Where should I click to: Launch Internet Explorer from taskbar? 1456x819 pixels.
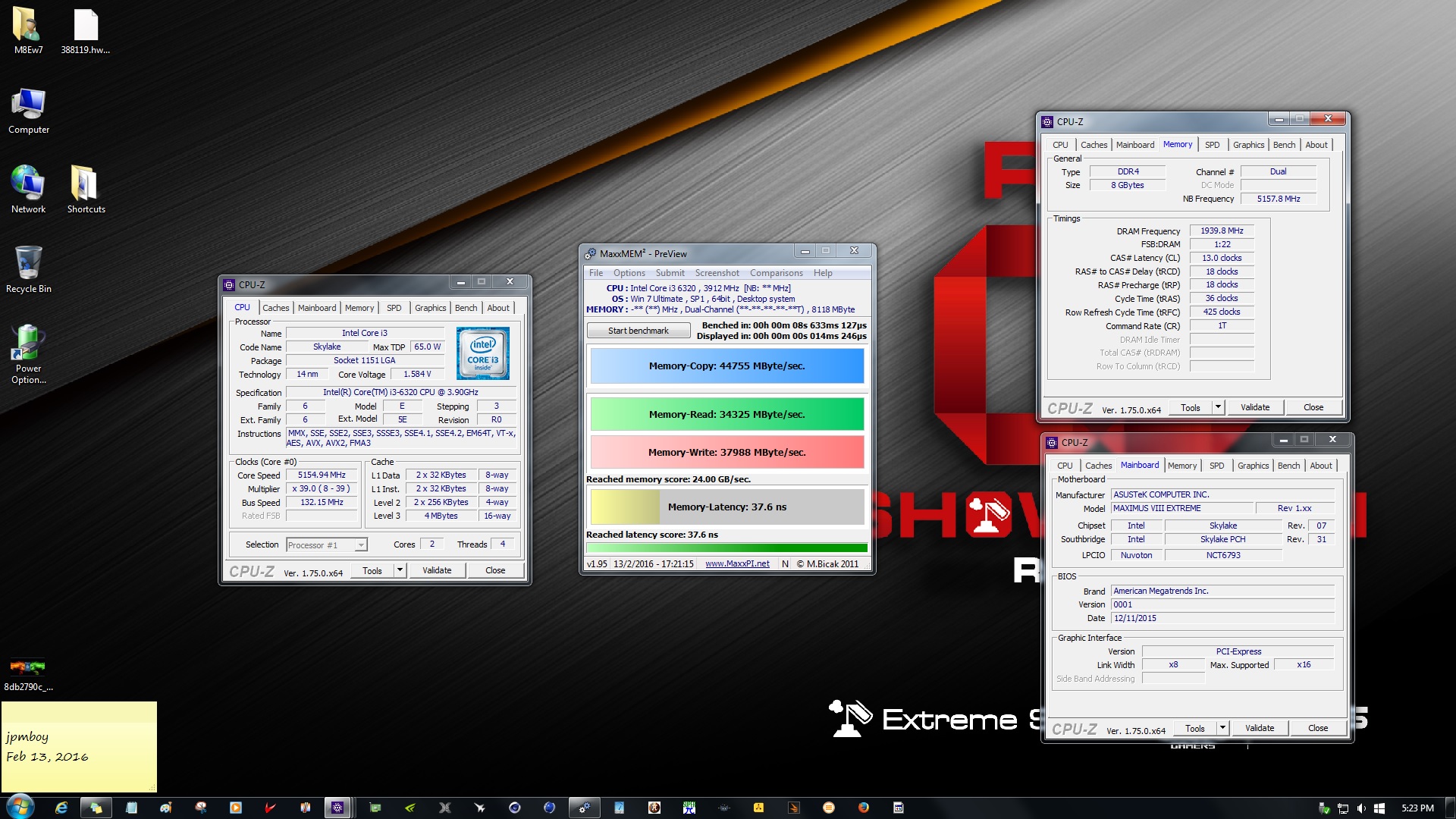(x=61, y=808)
